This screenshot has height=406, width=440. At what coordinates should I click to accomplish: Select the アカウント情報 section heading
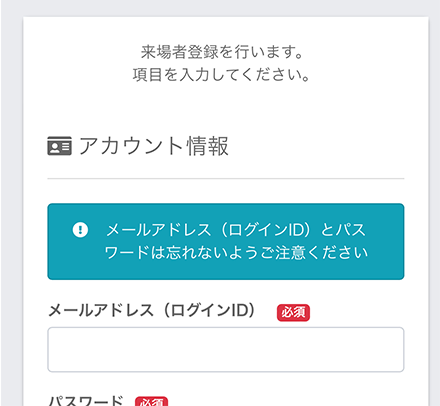[x=154, y=146]
